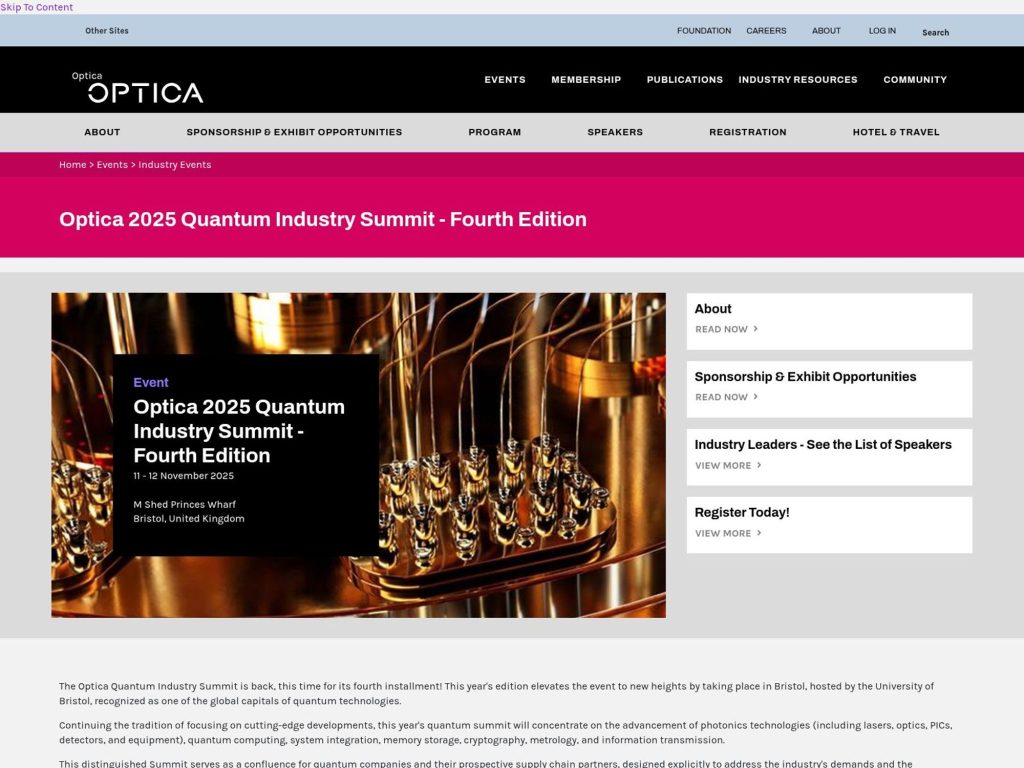Click the chevron next to About READ NOW
Image resolution: width=1024 pixels, height=768 pixels.
(757, 329)
